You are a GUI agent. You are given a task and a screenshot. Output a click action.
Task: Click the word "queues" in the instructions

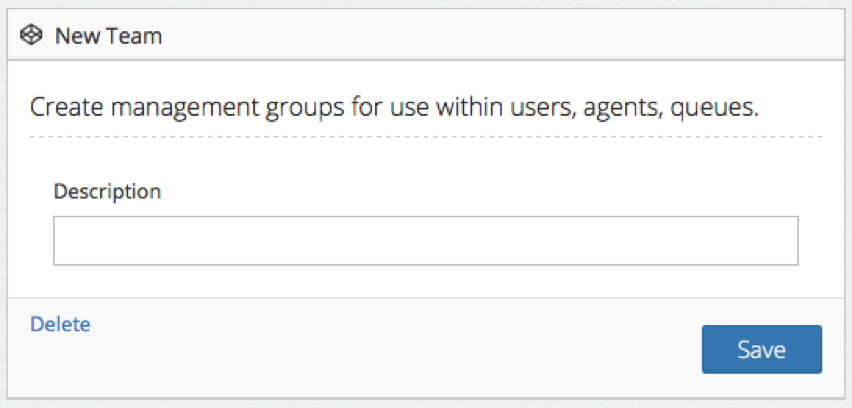click(715, 107)
